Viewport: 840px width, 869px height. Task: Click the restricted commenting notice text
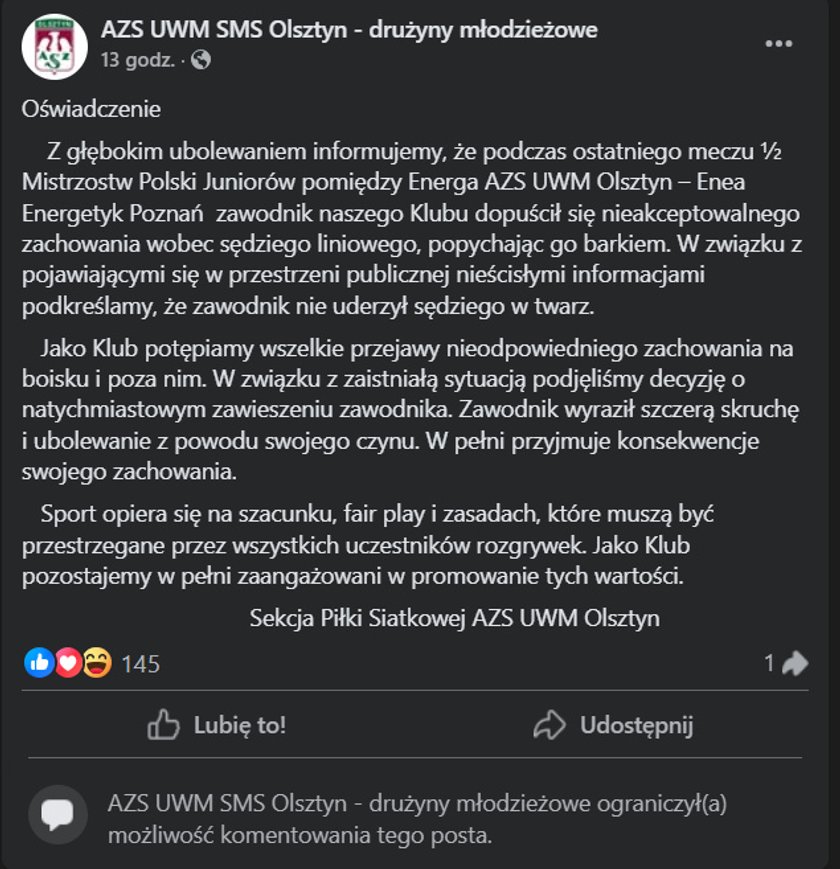point(417,819)
